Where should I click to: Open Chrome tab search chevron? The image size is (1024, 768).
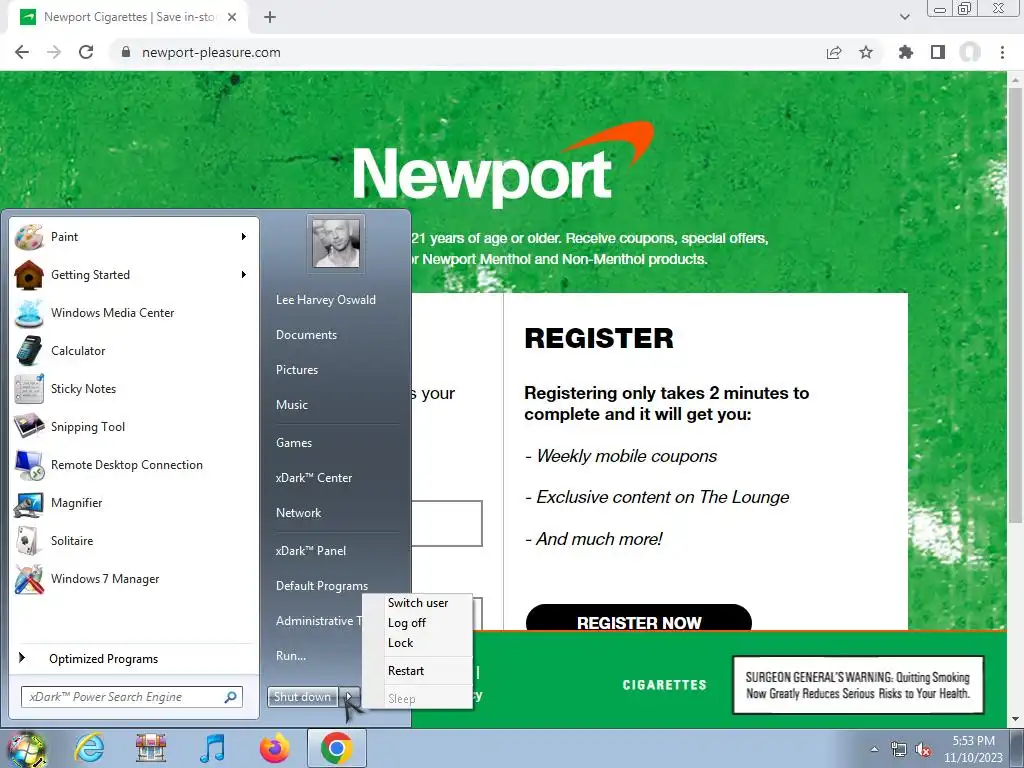pos(904,17)
